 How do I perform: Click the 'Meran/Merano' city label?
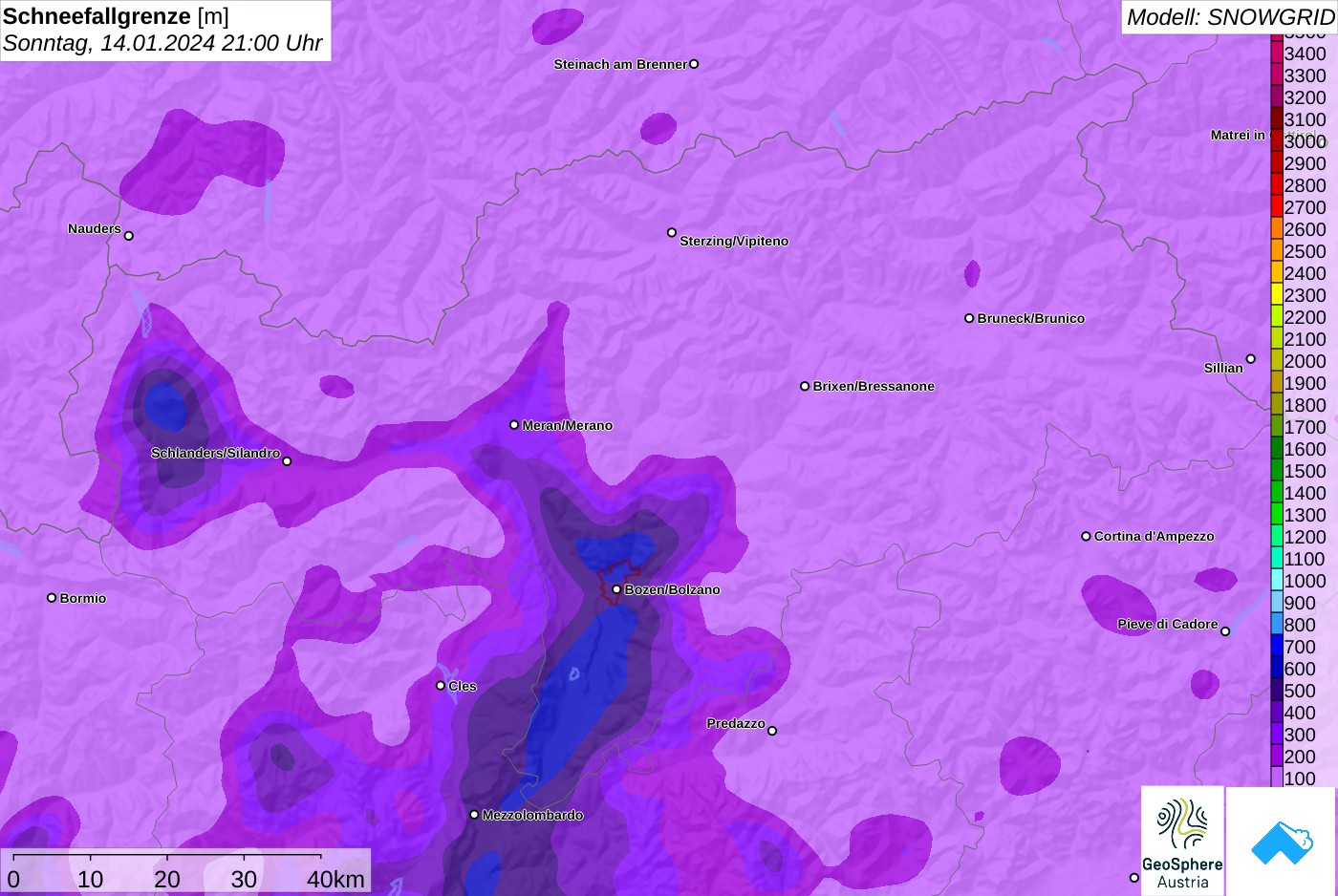[x=568, y=425]
